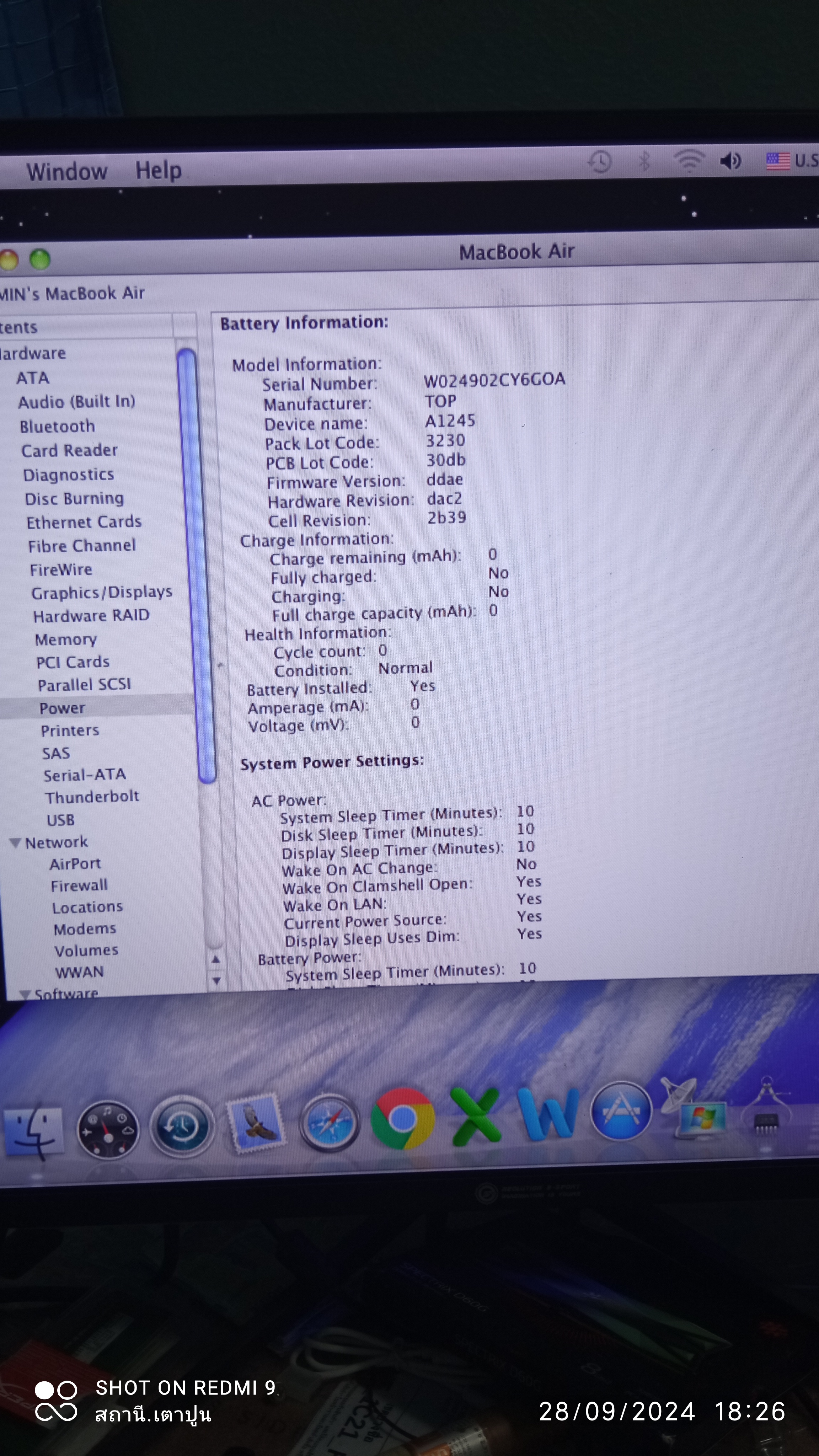Select Ethernet Cards in sidebar

click(84, 522)
